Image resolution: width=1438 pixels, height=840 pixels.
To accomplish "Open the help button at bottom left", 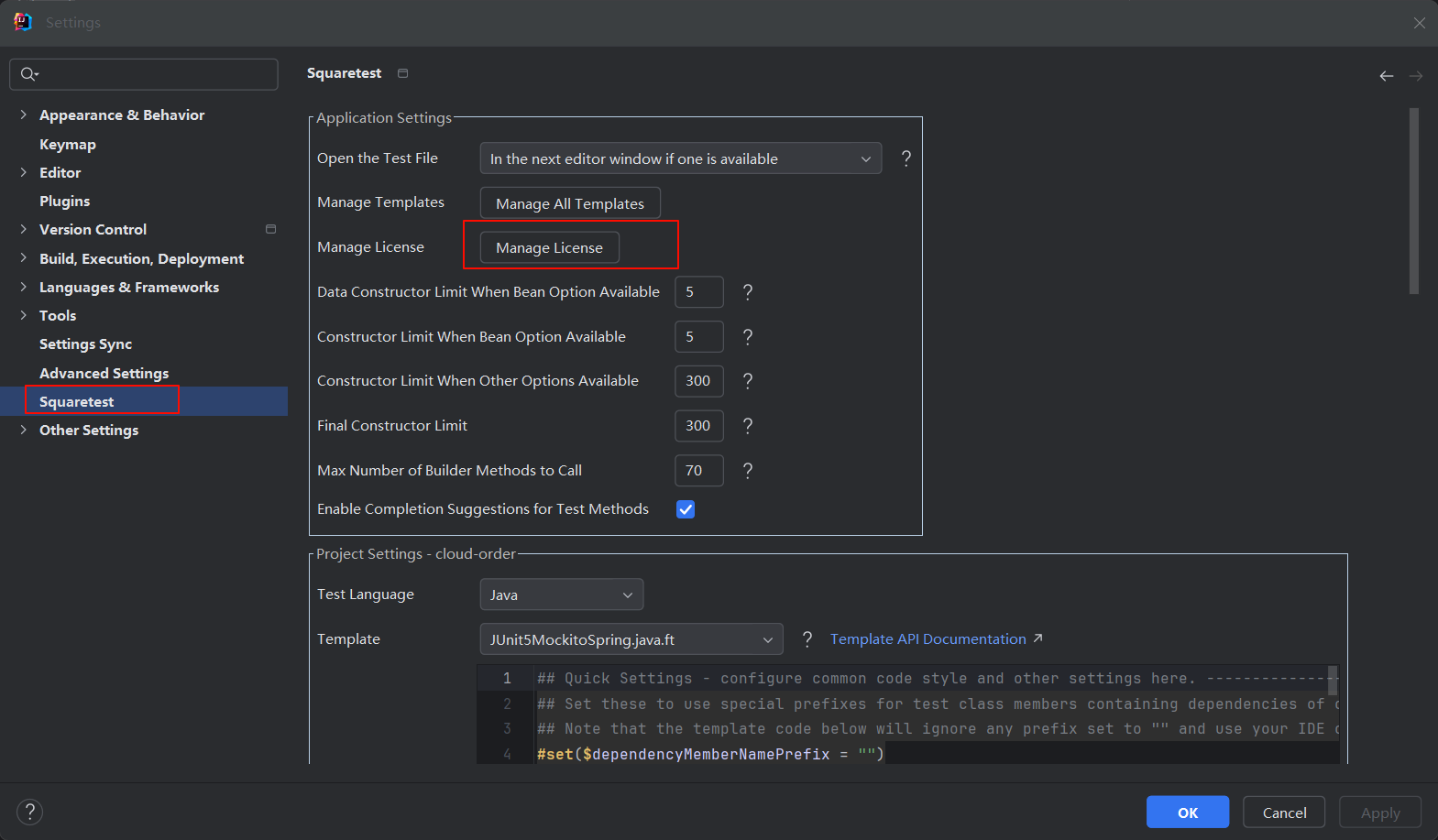I will pyautogui.click(x=29, y=812).
